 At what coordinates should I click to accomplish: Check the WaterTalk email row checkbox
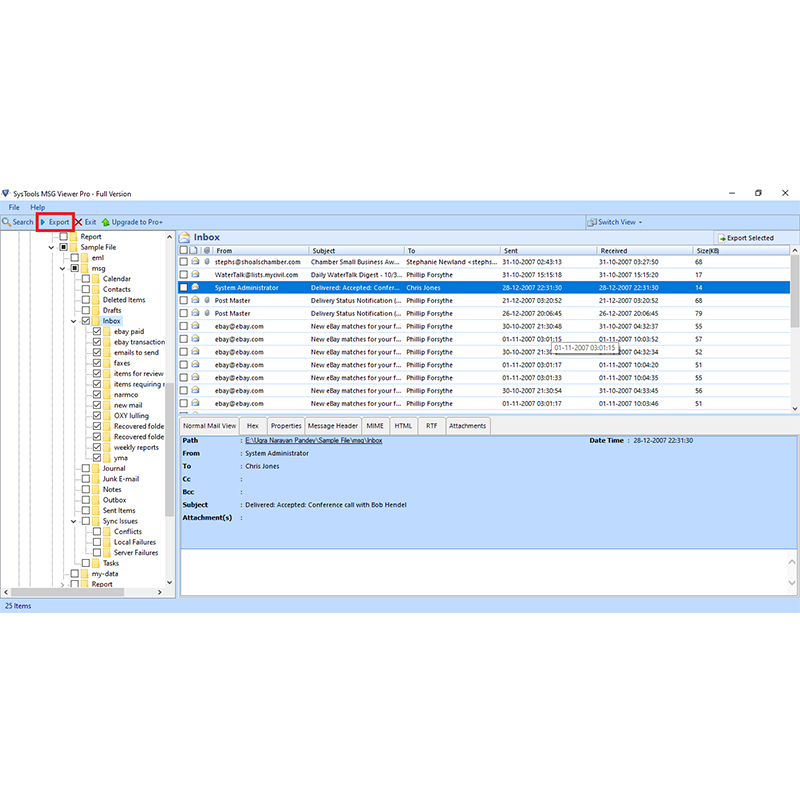point(184,274)
